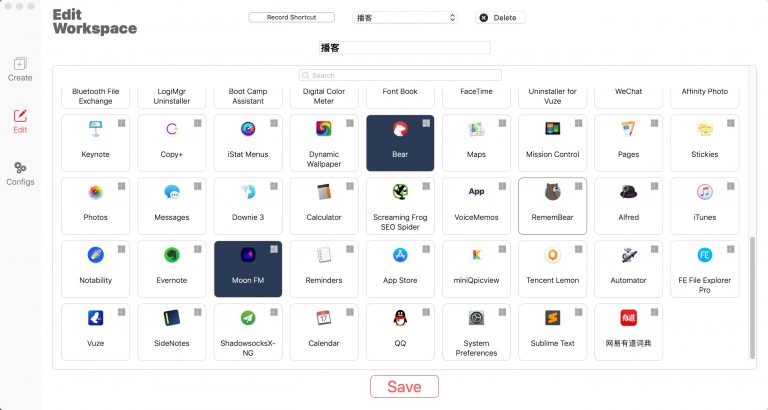Screen dimensions: 768x410
Task: Click the dropdown arrows beside workspace name
Action: tap(452, 18)
